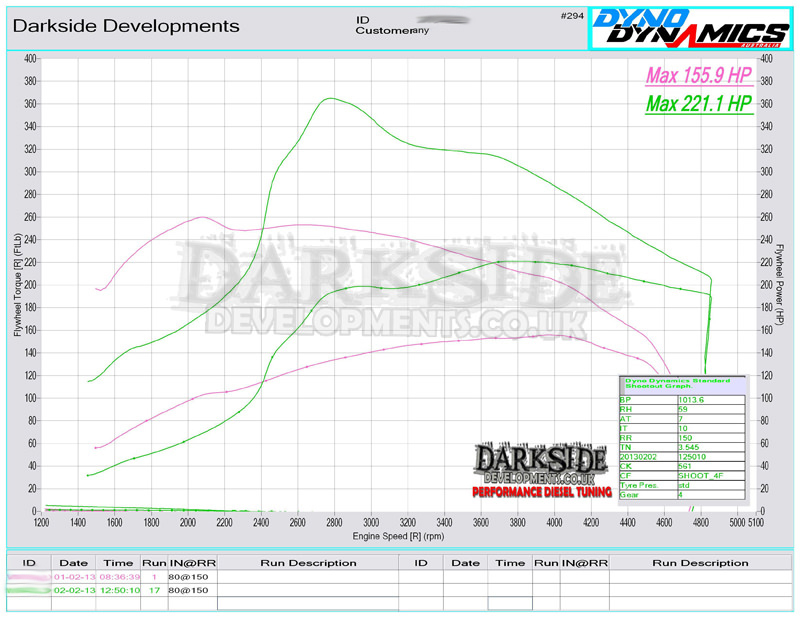
Task: Select the RR value '150' in info box
Action: (685, 438)
